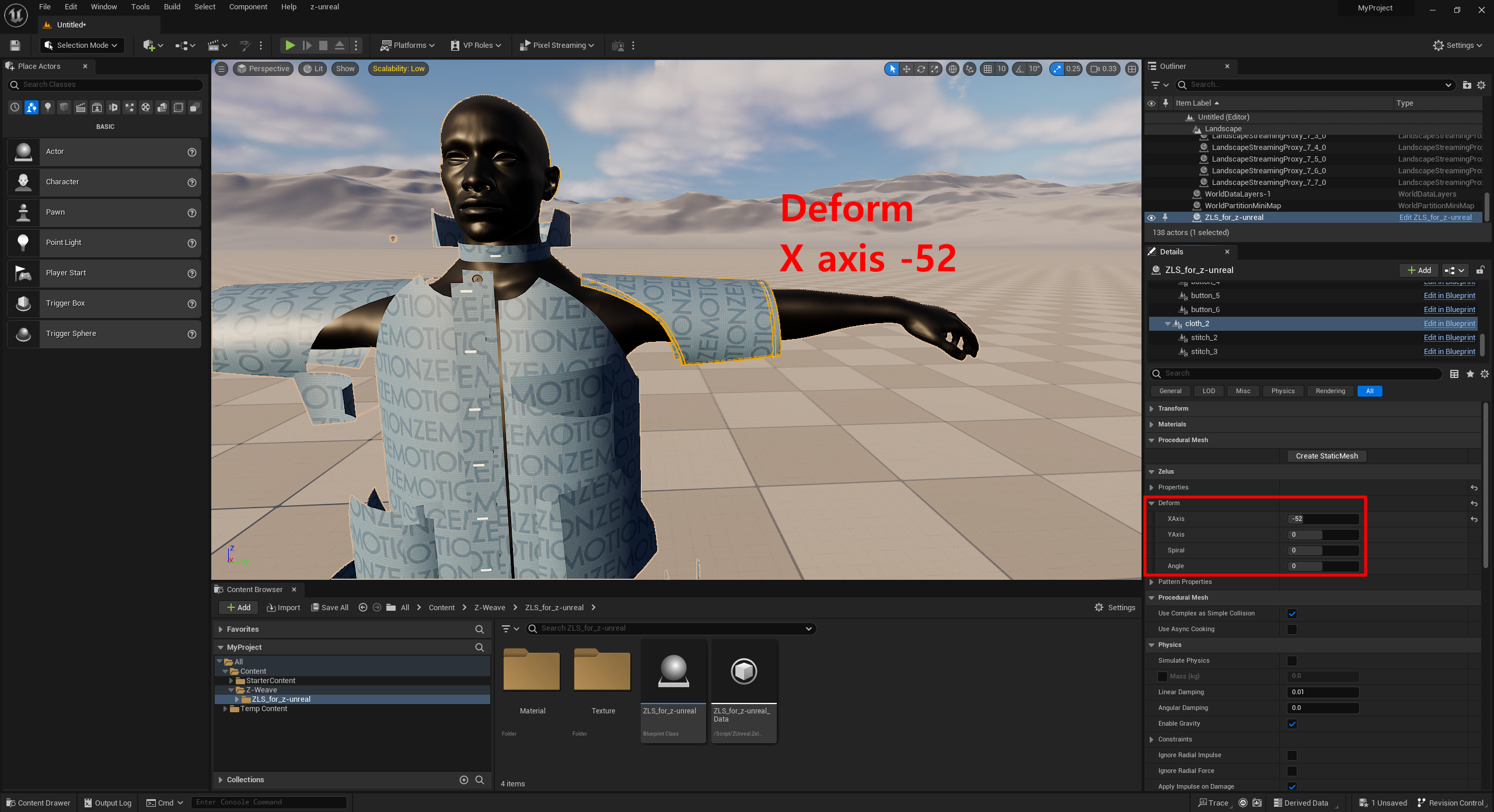Enable Simulate Physics checkbox
1494x812 pixels.
[1292, 661]
